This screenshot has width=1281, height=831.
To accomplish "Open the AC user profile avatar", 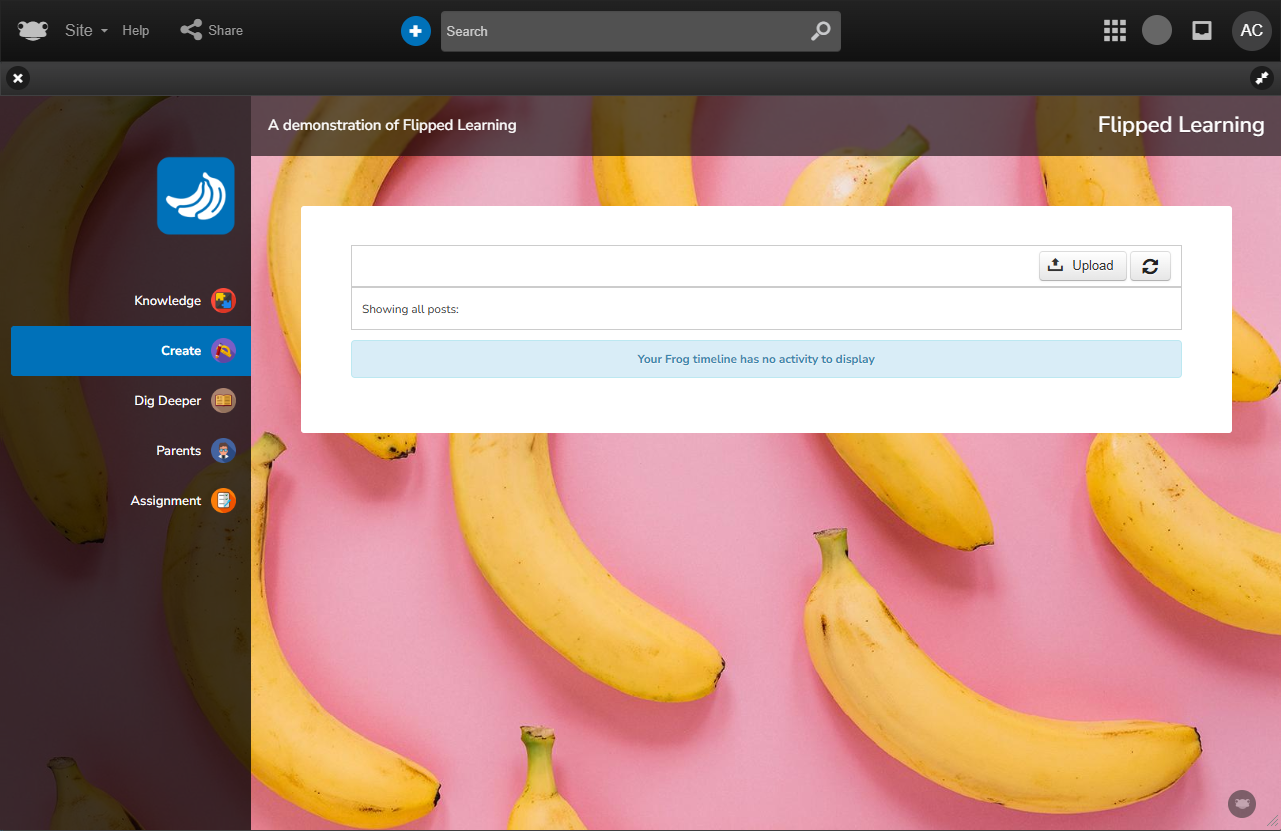I will pyautogui.click(x=1251, y=31).
